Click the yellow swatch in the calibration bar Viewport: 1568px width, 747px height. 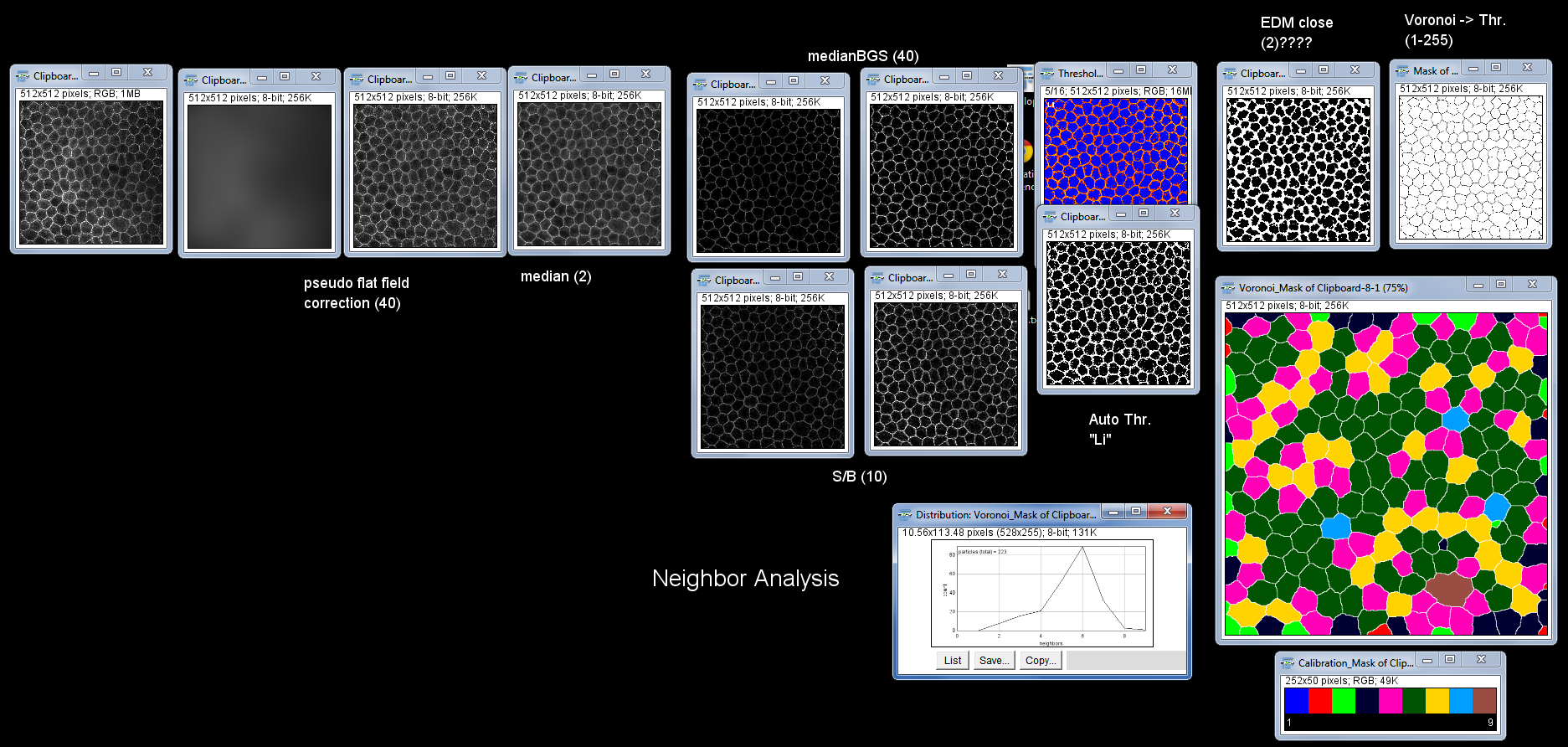click(x=1437, y=700)
